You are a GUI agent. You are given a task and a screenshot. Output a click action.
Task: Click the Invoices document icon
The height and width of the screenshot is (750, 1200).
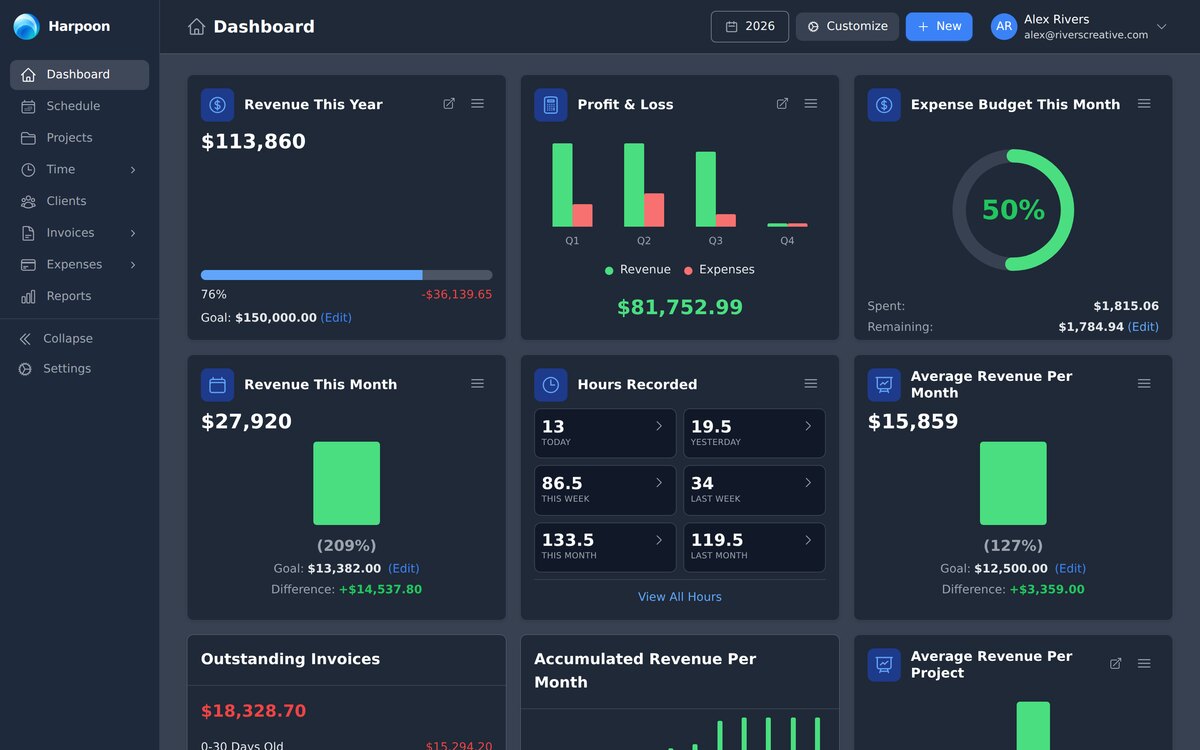28,233
